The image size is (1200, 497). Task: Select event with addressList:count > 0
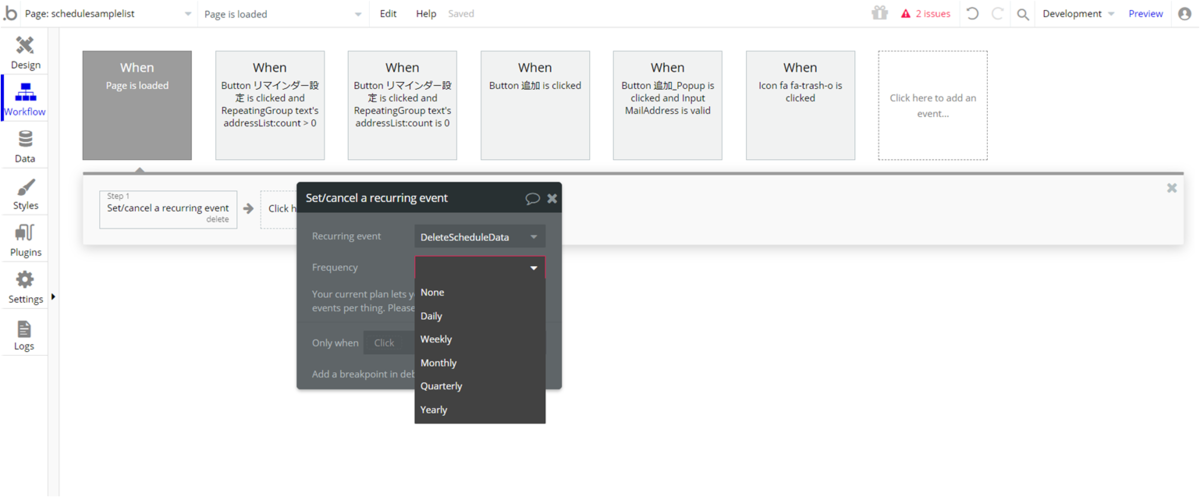270,105
